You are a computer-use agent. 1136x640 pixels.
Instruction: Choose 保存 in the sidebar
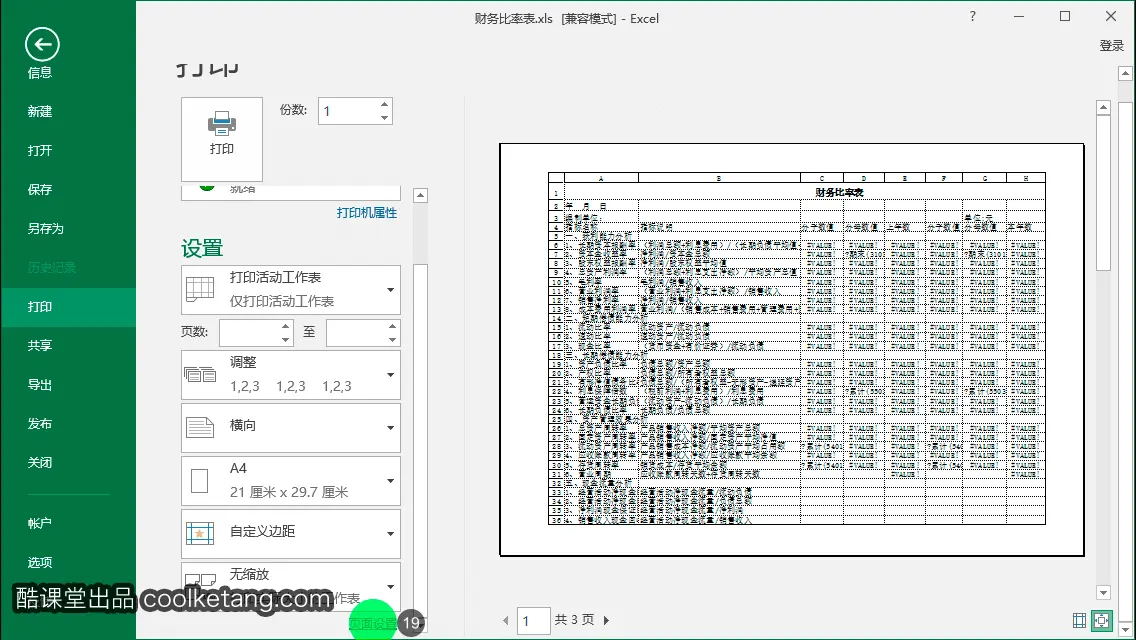(x=40, y=190)
